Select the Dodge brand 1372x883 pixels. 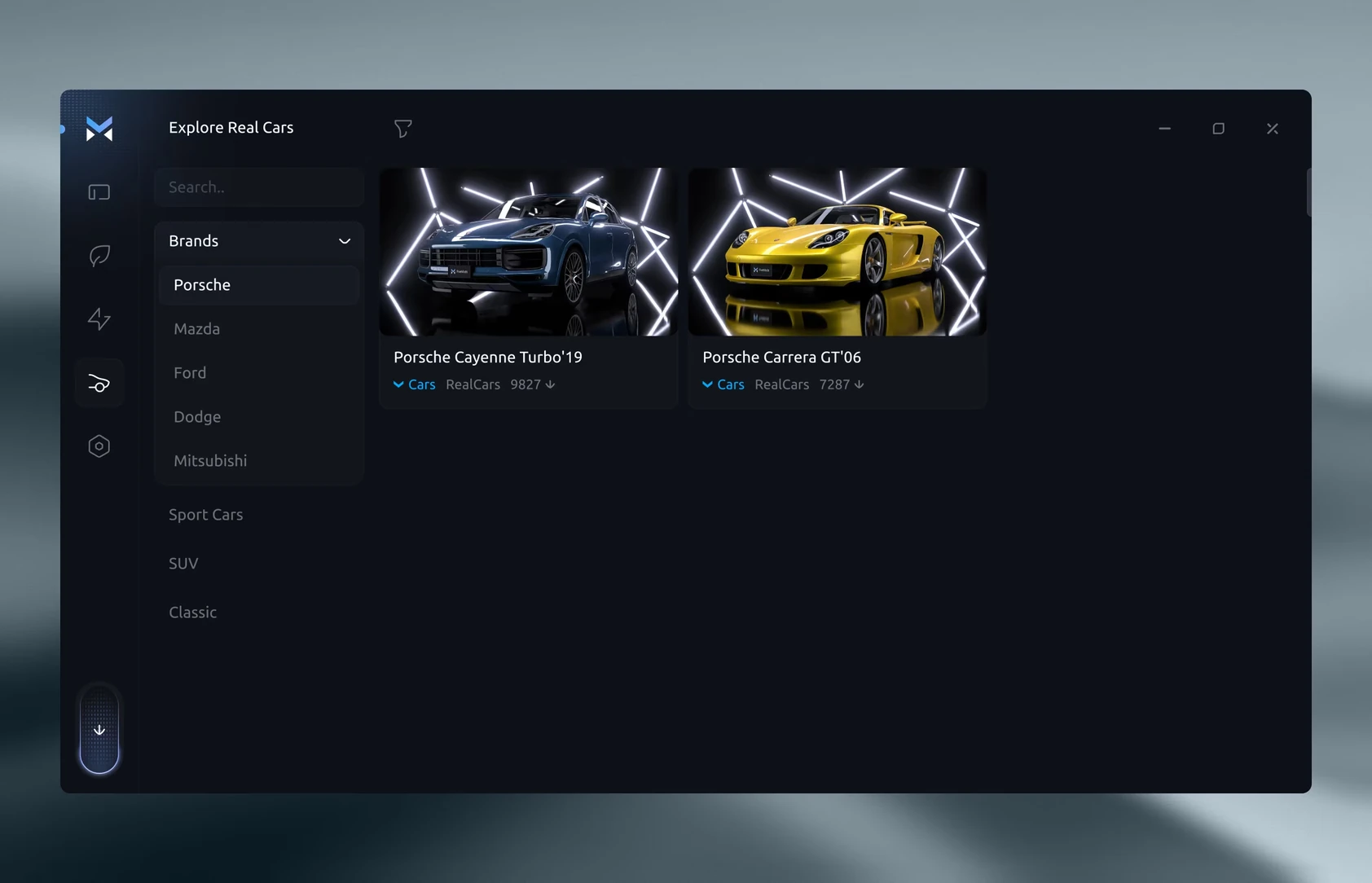(x=259, y=417)
